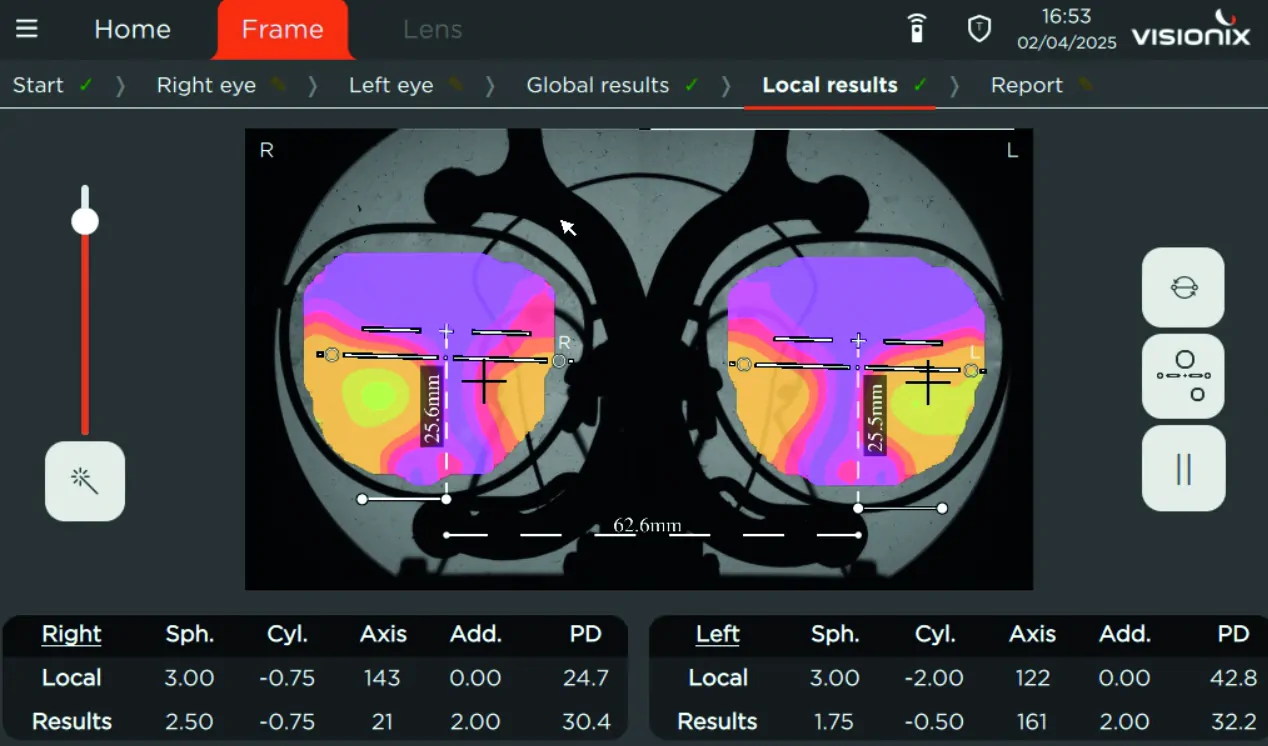
Task: Click the lens rotate/flip view button
Action: [1183, 288]
